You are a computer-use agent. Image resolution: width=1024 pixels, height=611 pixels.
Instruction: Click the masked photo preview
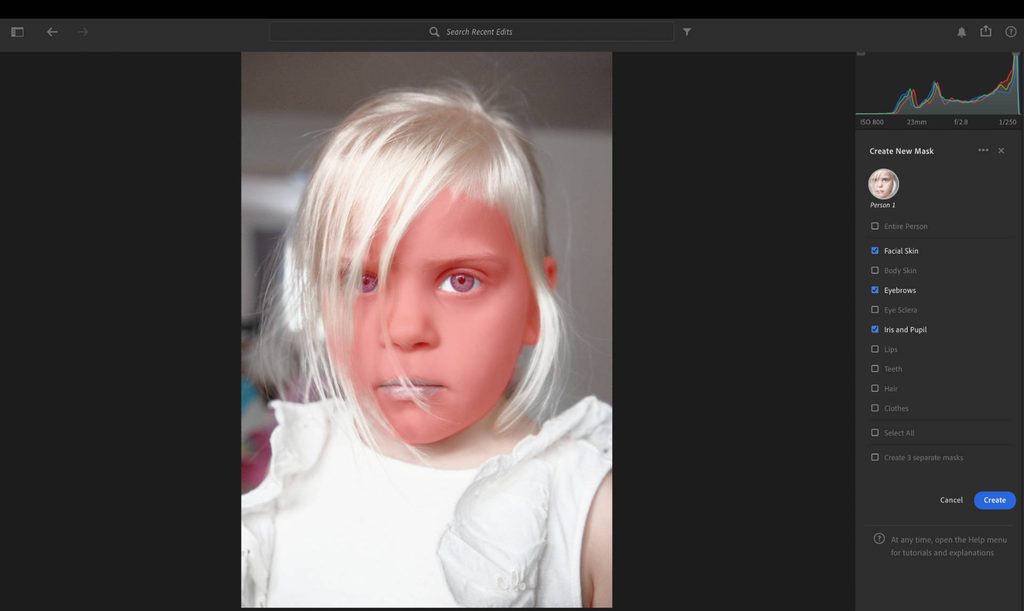pyautogui.click(x=426, y=330)
